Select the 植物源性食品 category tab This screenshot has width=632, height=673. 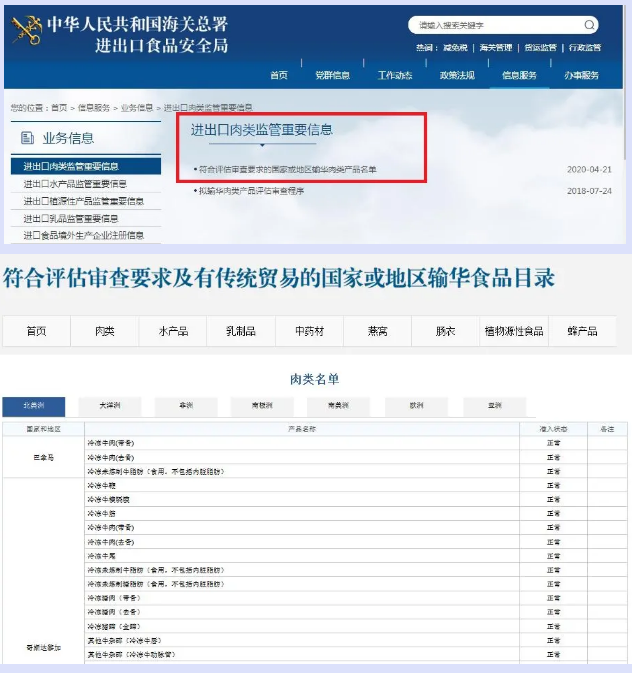pyautogui.click(x=514, y=331)
